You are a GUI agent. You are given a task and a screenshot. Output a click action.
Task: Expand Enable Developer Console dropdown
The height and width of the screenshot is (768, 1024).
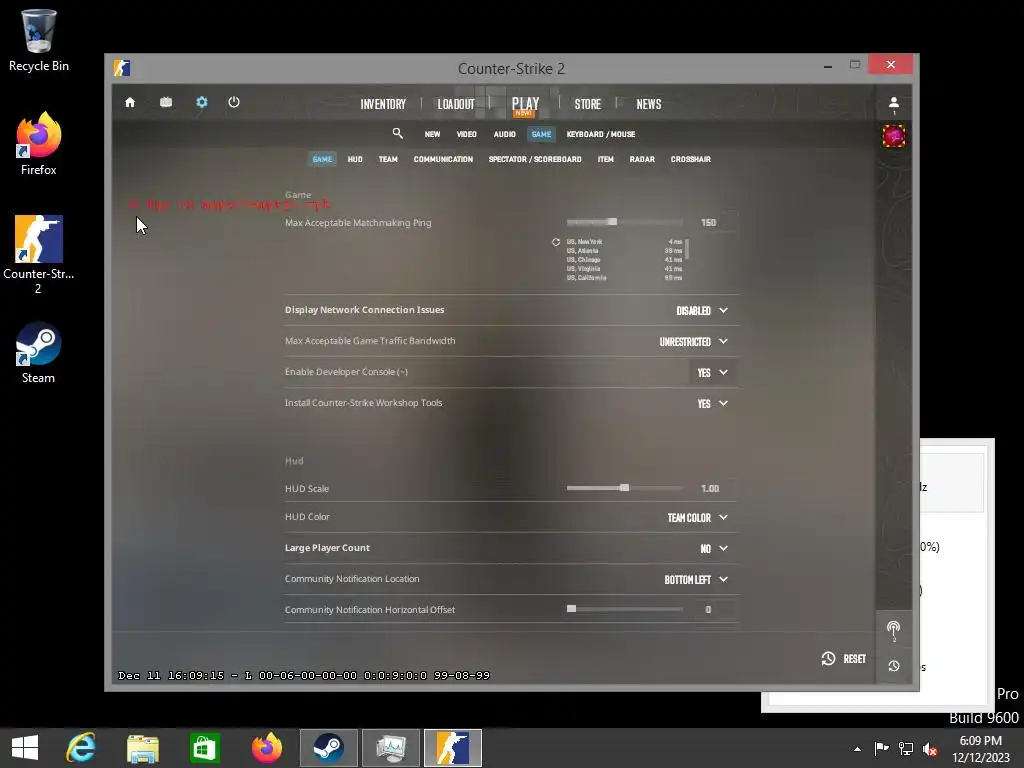[712, 372]
